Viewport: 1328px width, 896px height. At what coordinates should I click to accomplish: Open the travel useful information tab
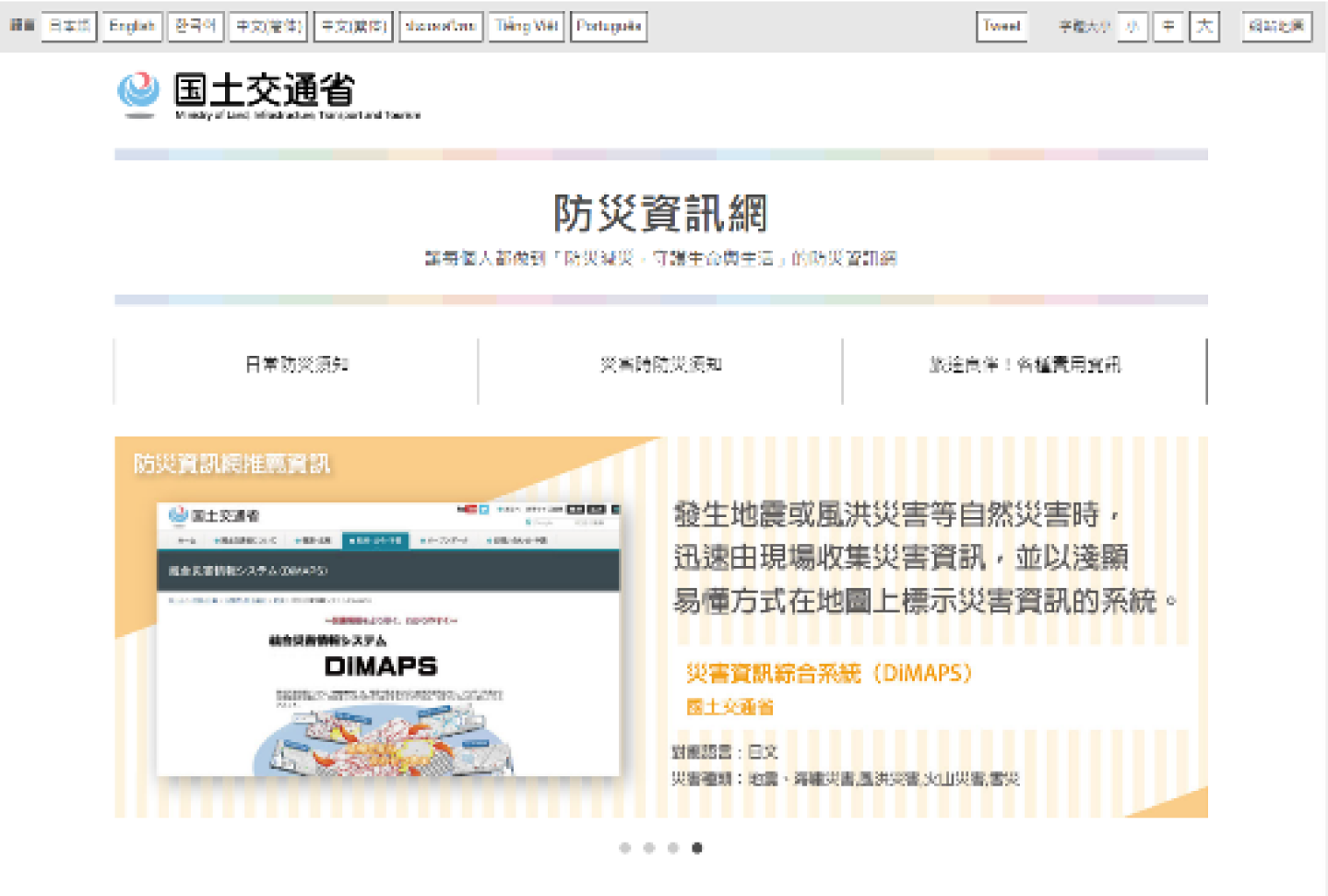pyautogui.click(x=1025, y=365)
